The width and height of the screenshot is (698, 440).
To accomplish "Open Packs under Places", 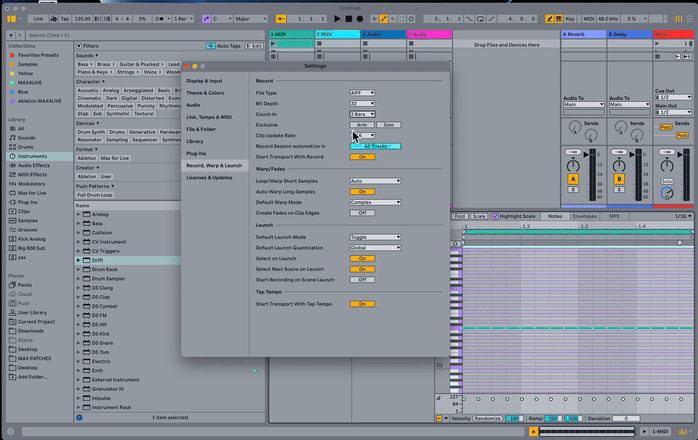I will [26, 285].
